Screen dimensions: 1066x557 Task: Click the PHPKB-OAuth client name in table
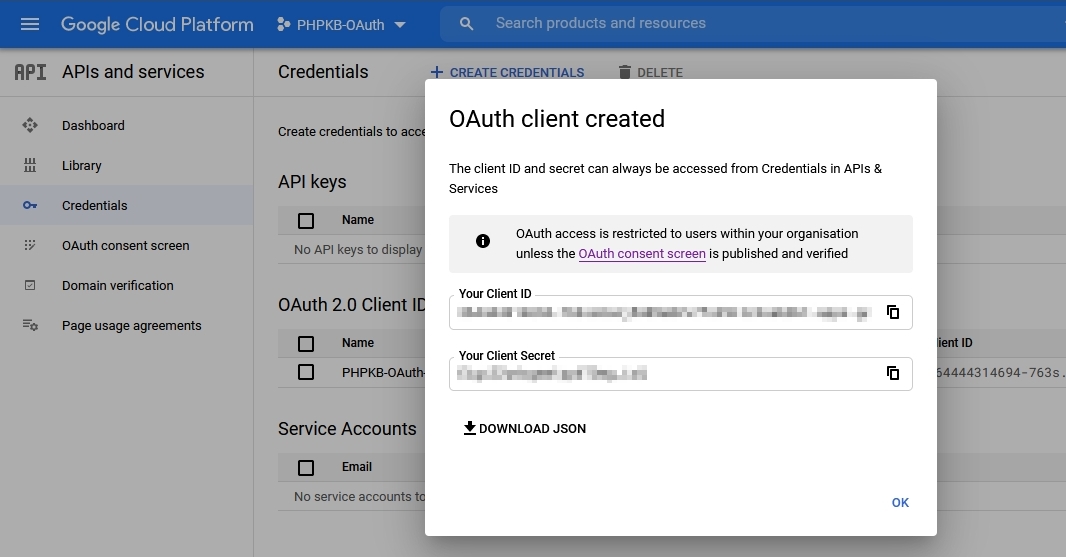click(383, 373)
